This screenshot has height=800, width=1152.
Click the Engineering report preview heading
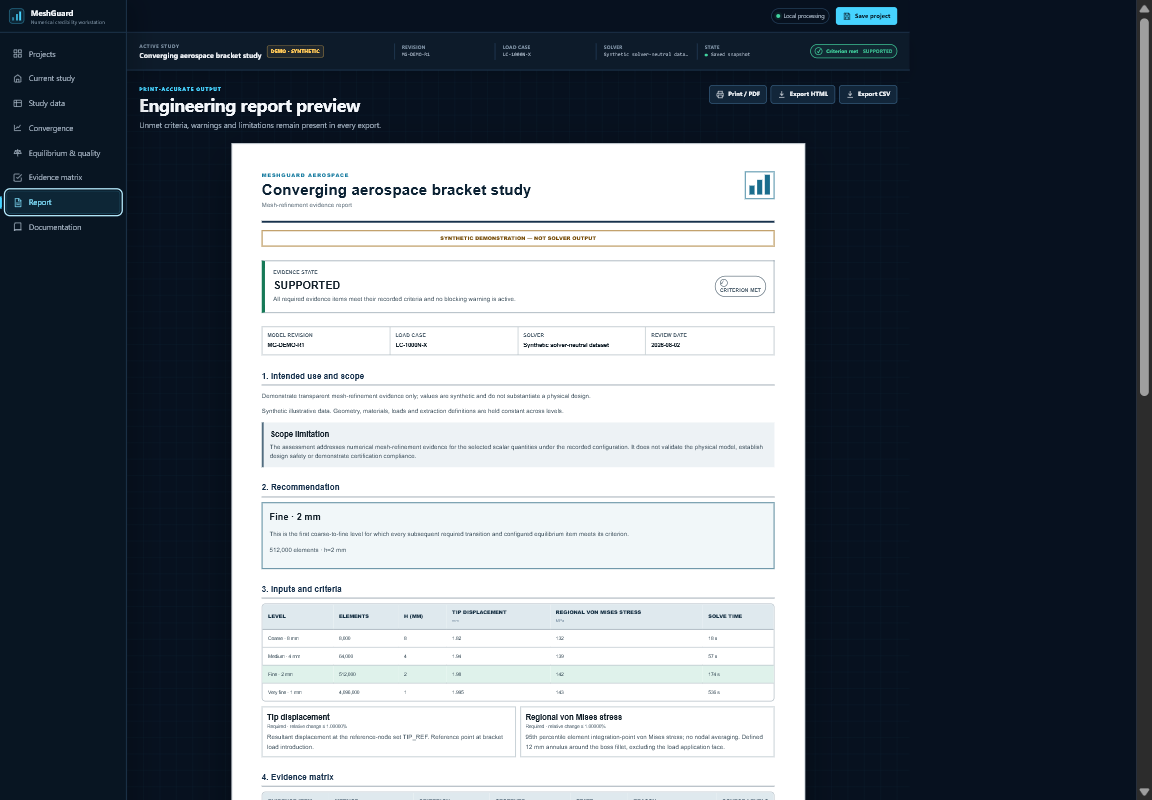click(250, 107)
